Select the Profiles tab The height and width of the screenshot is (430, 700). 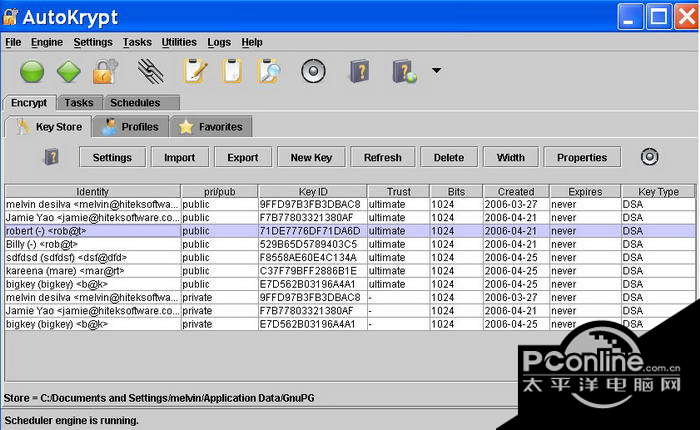click(x=131, y=127)
